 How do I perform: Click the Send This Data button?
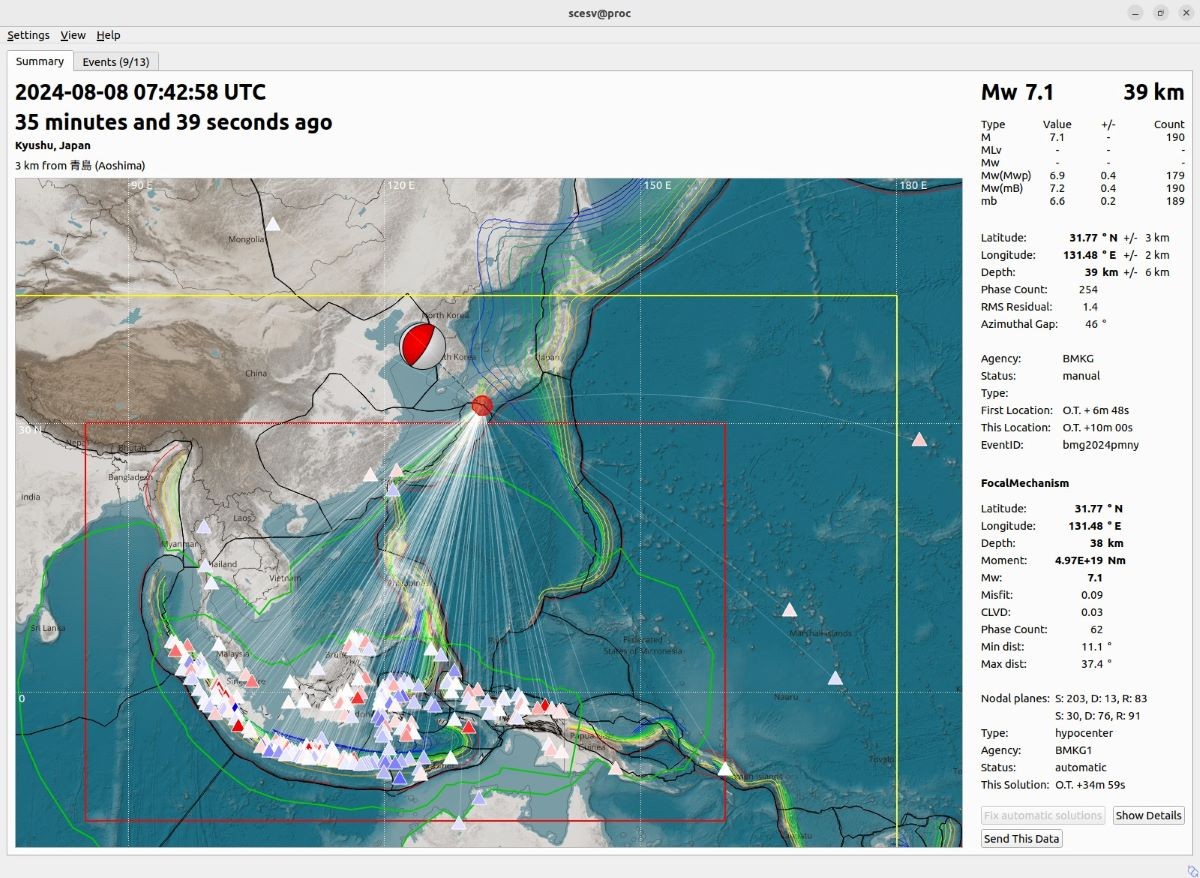pyautogui.click(x=1021, y=839)
